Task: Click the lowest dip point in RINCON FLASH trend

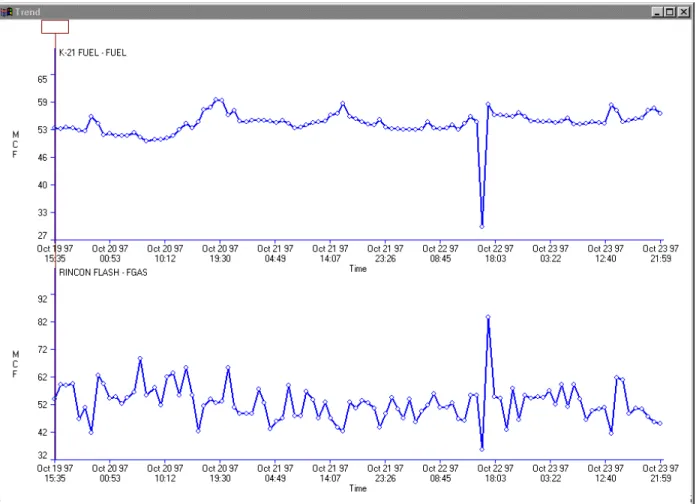Action: [482, 449]
